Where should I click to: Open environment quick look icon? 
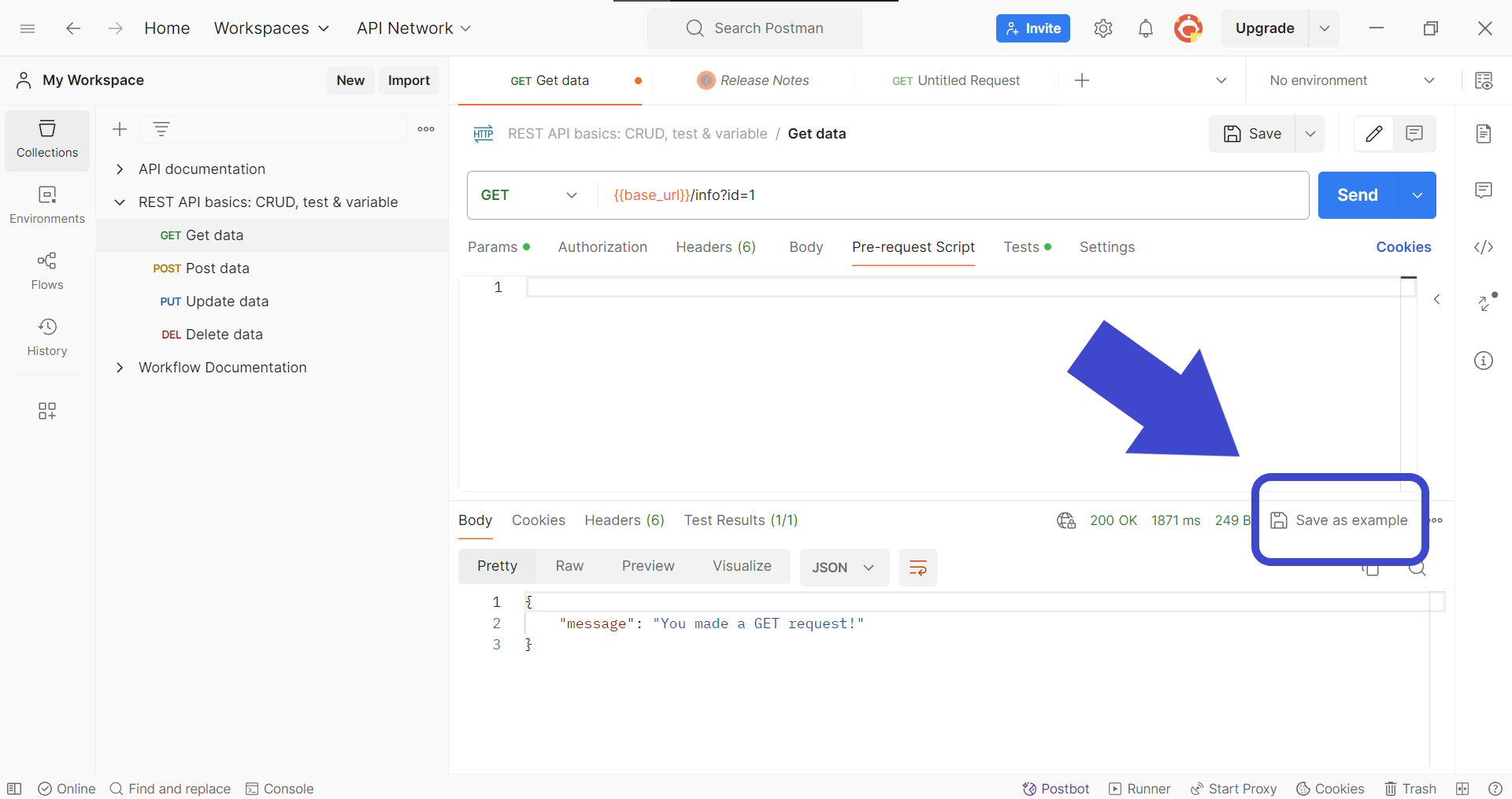(x=1484, y=80)
